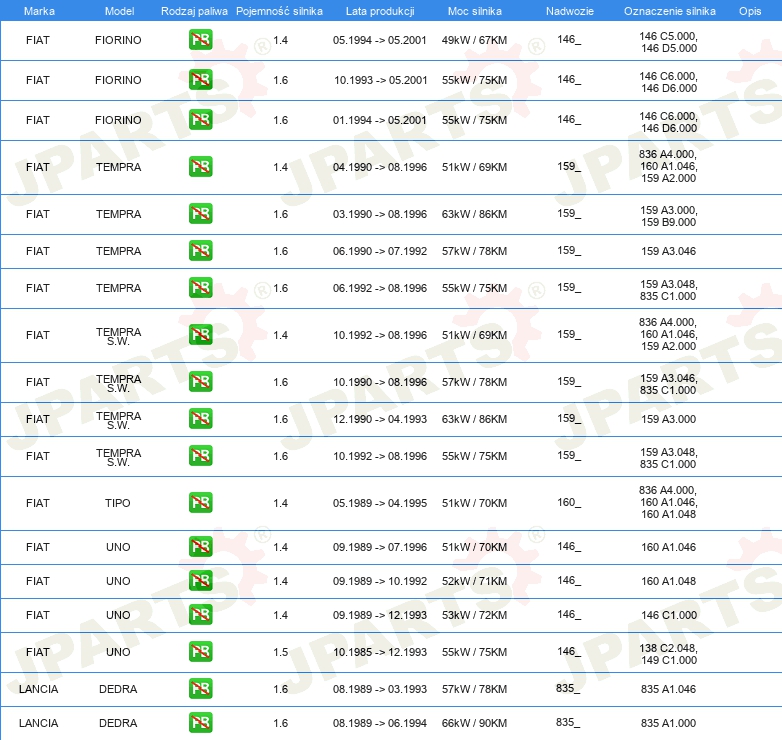
Task: Click engine code 138 C2.048, 149 C1.000
Action: 669,652
